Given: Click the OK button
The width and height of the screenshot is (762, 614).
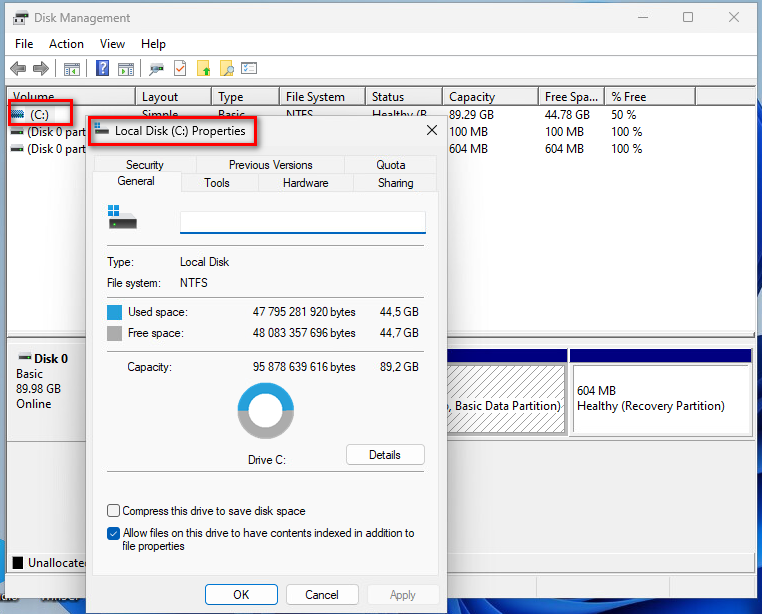Looking at the screenshot, I should [x=241, y=595].
